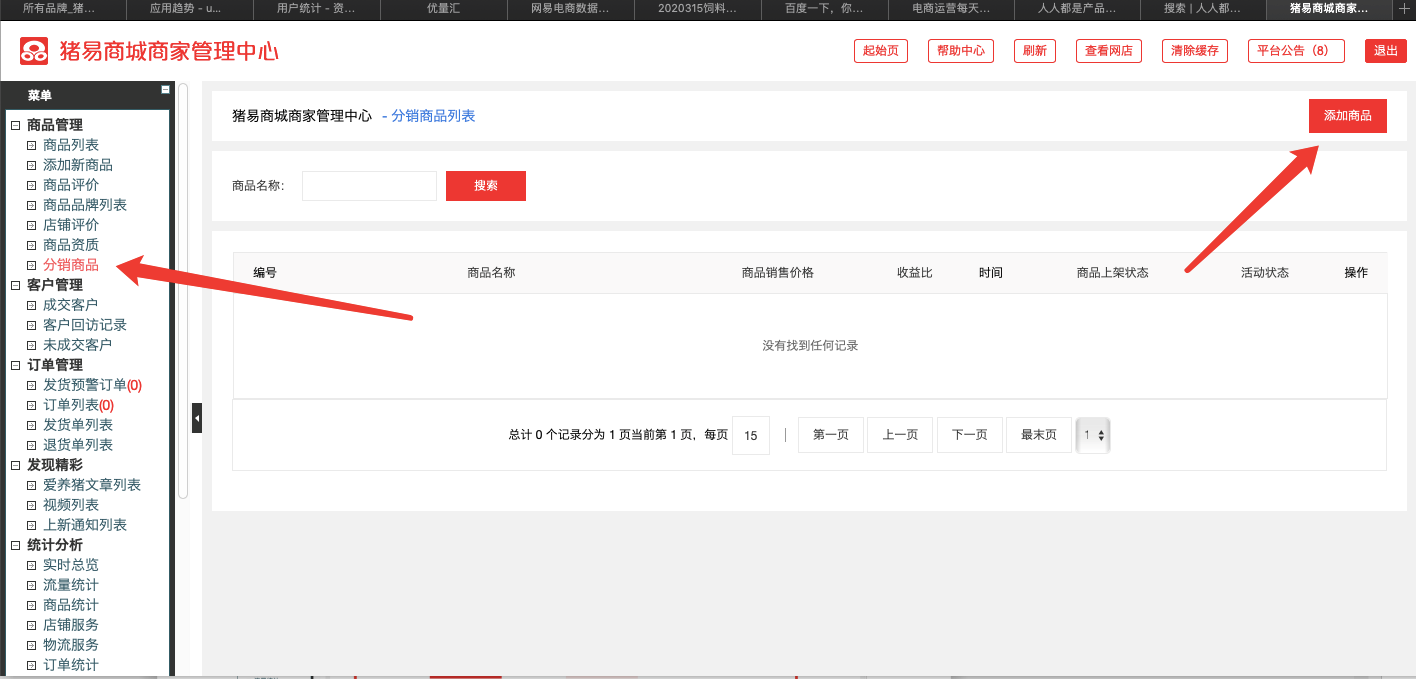
Task: Open the page number dropdown selector
Action: tap(1093, 435)
